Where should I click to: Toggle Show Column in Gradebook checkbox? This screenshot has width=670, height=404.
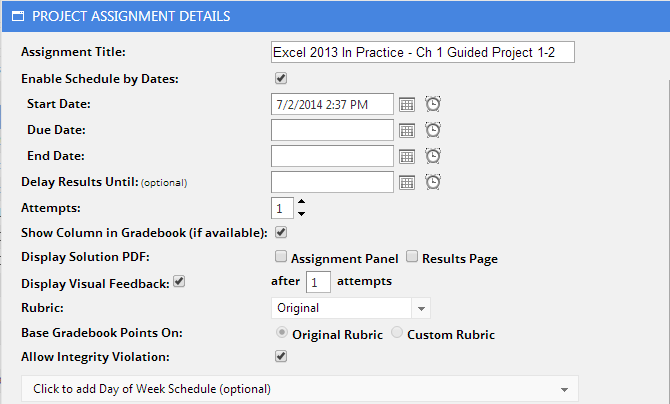coord(281,233)
